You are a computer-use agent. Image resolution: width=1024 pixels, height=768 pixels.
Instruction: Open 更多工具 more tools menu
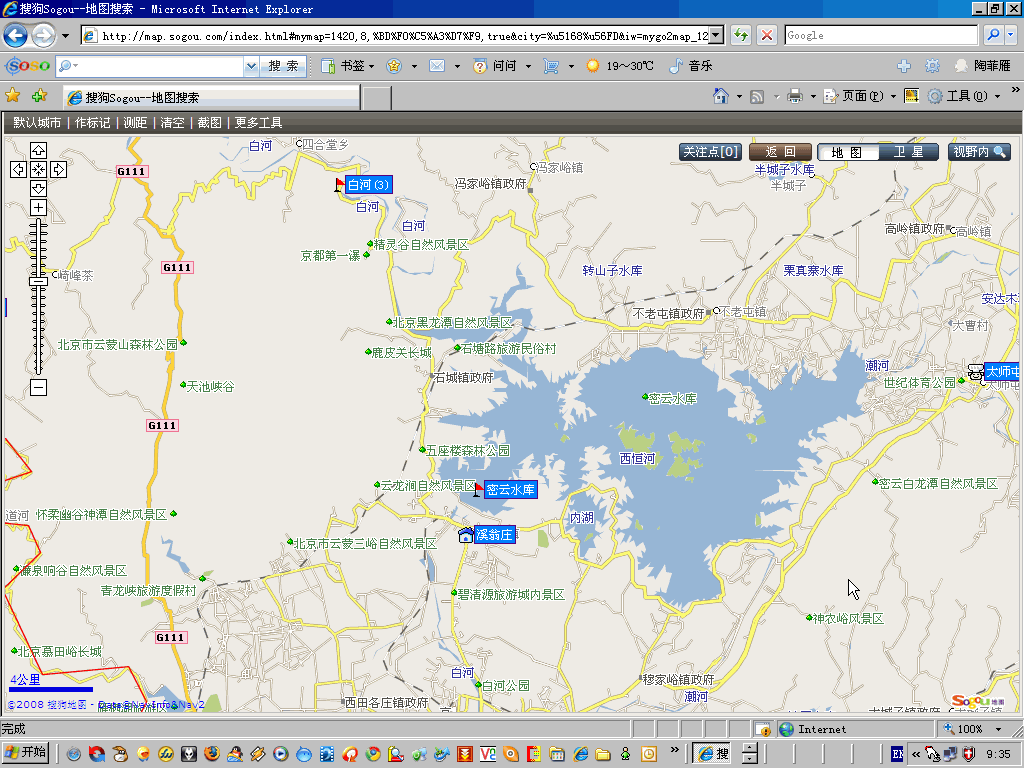(258, 123)
